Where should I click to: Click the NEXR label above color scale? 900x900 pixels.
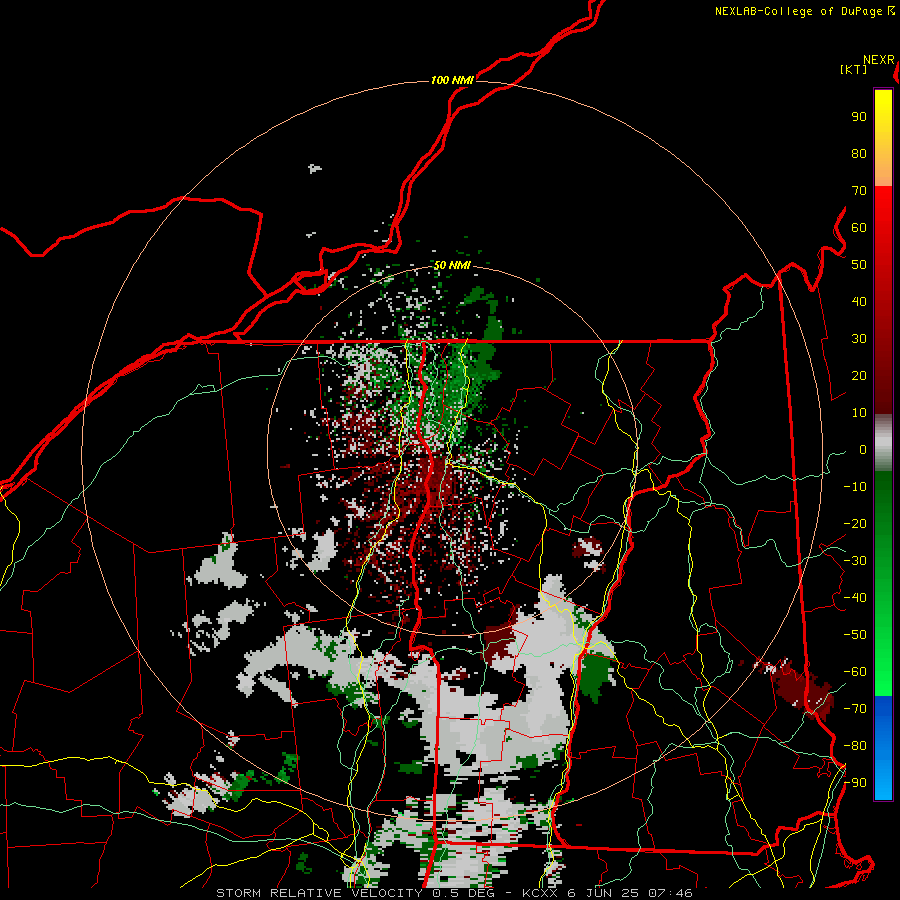point(879,60)
